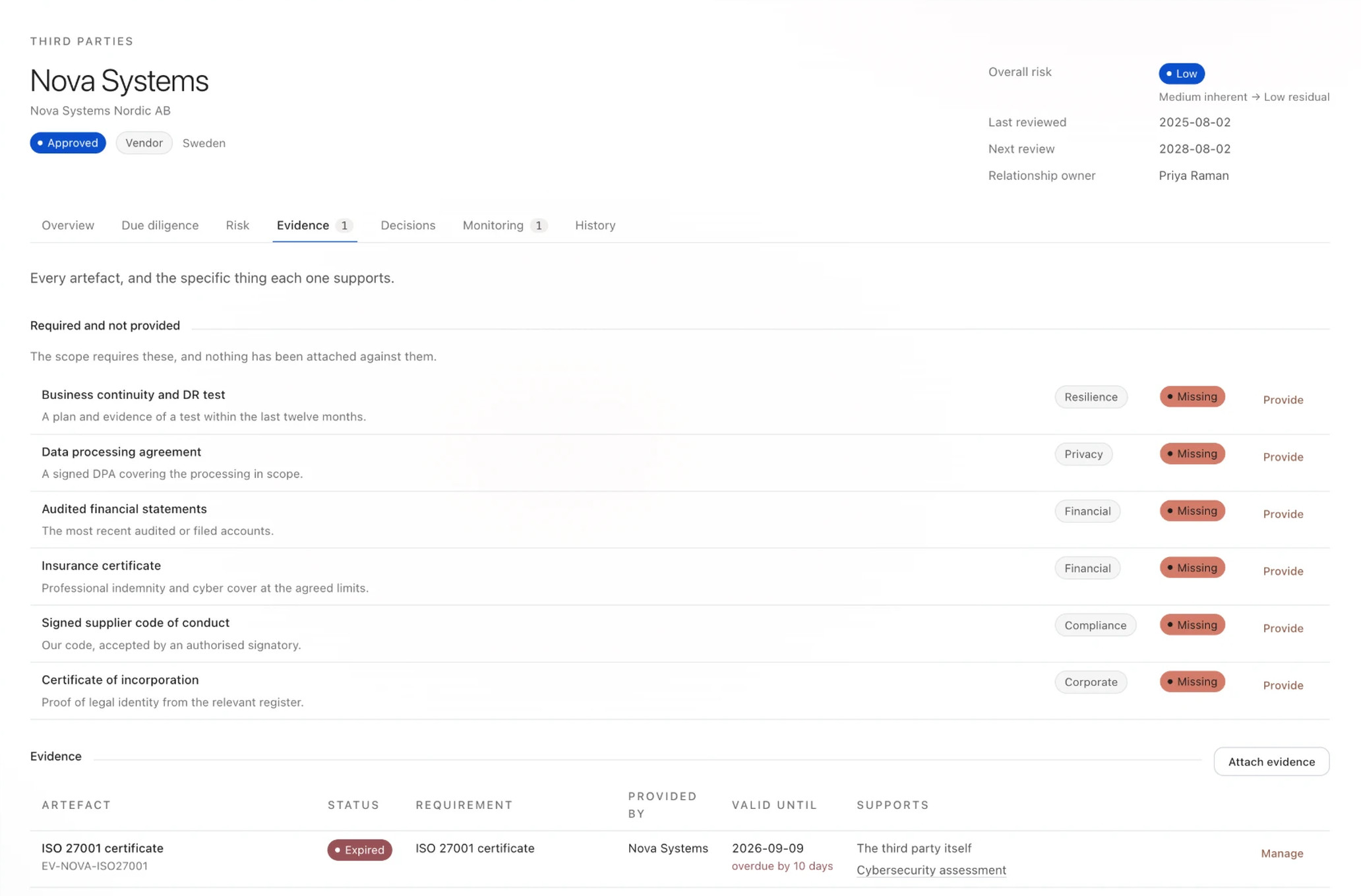Click the 'overdue by 10 days' text

(782, 866)
